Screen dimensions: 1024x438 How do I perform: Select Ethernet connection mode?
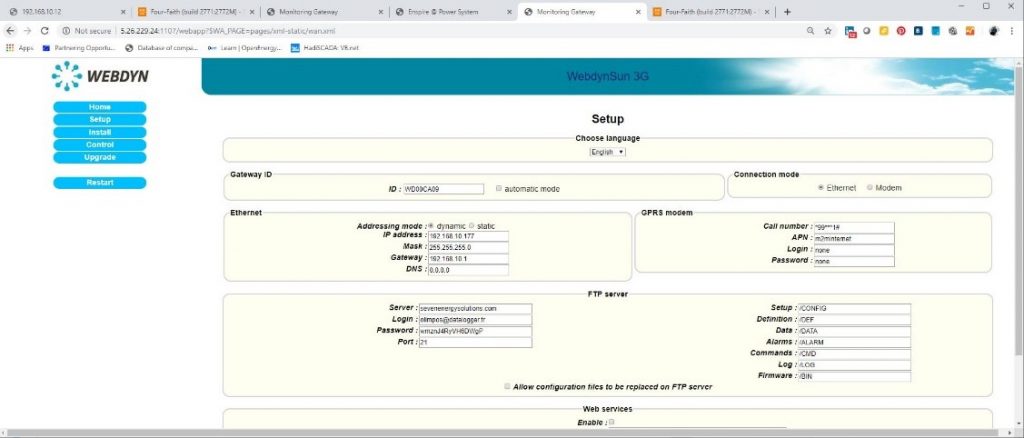[821, 188]
